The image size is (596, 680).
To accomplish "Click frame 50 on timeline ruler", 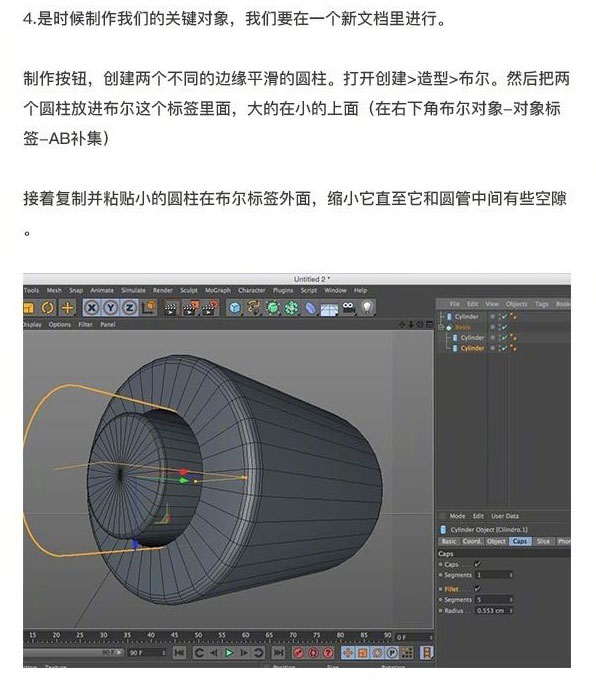I will (x=198, y=635).
